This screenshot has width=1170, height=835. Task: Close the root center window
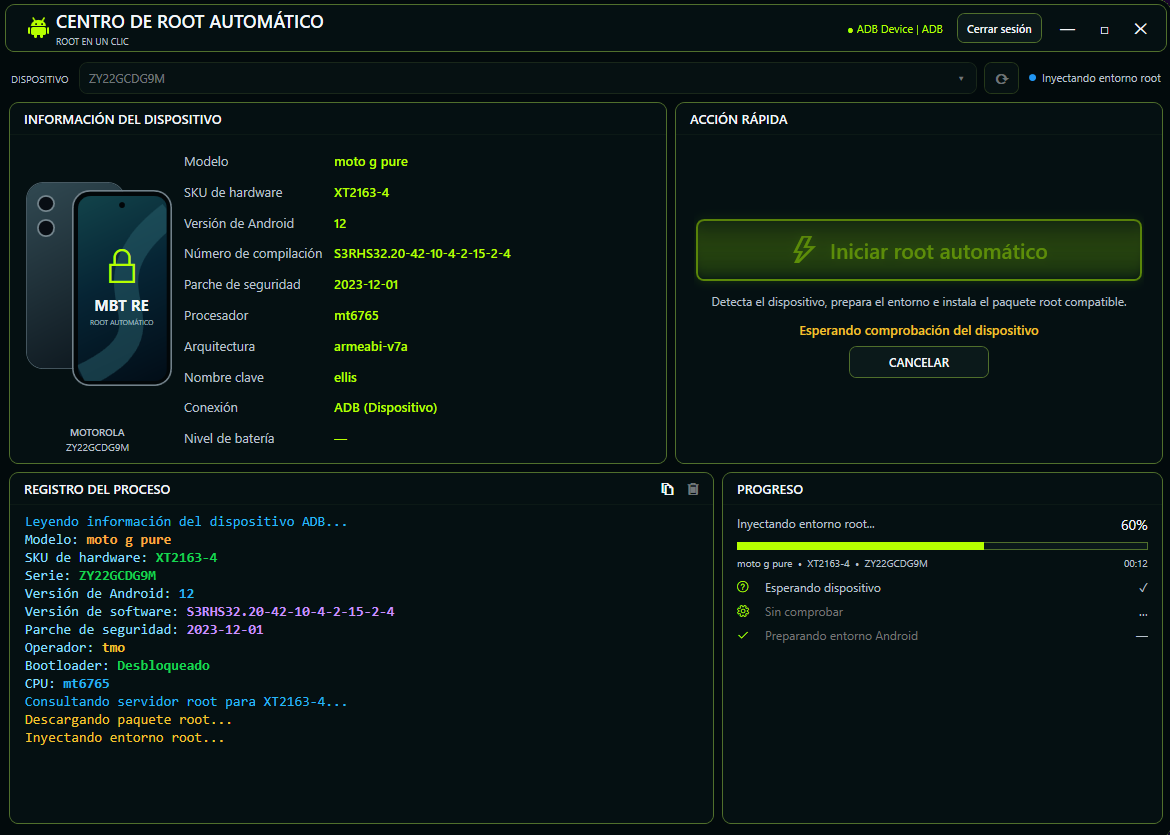(1140, 29)
